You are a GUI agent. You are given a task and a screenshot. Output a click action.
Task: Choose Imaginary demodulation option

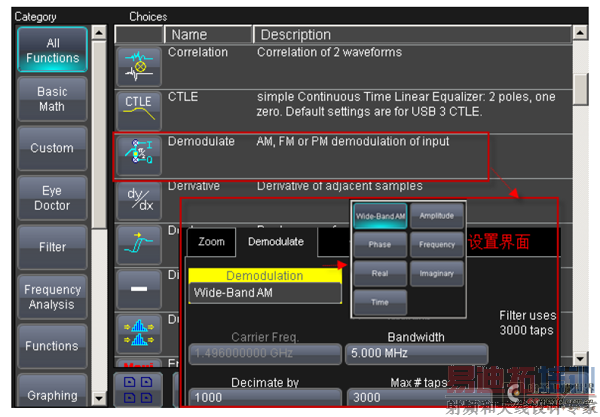(x=437, y=274)
